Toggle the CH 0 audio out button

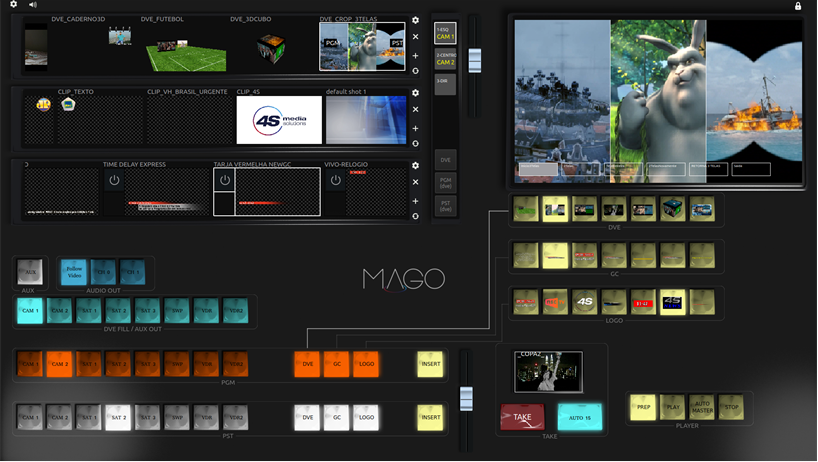(103, 272)
